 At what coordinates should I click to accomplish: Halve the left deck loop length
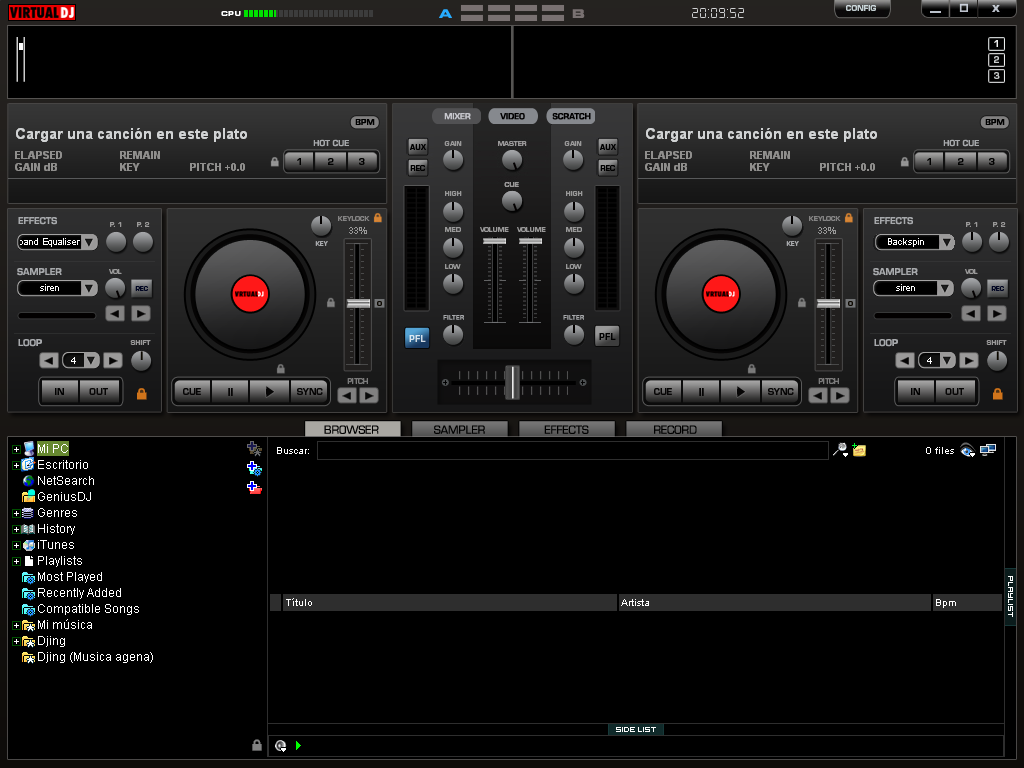49,360
